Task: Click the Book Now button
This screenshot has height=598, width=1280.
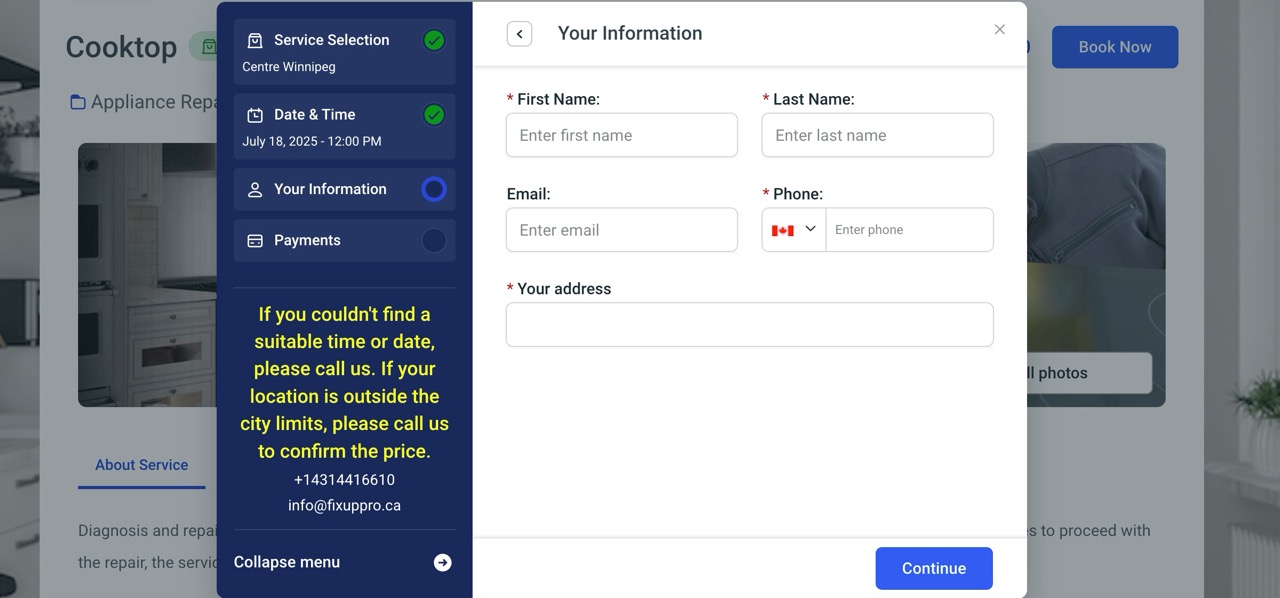Action: [1115, 47]
